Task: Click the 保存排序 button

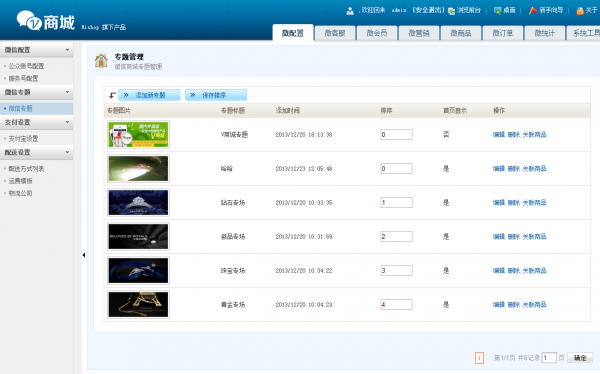Action: (x=216, y=95)
